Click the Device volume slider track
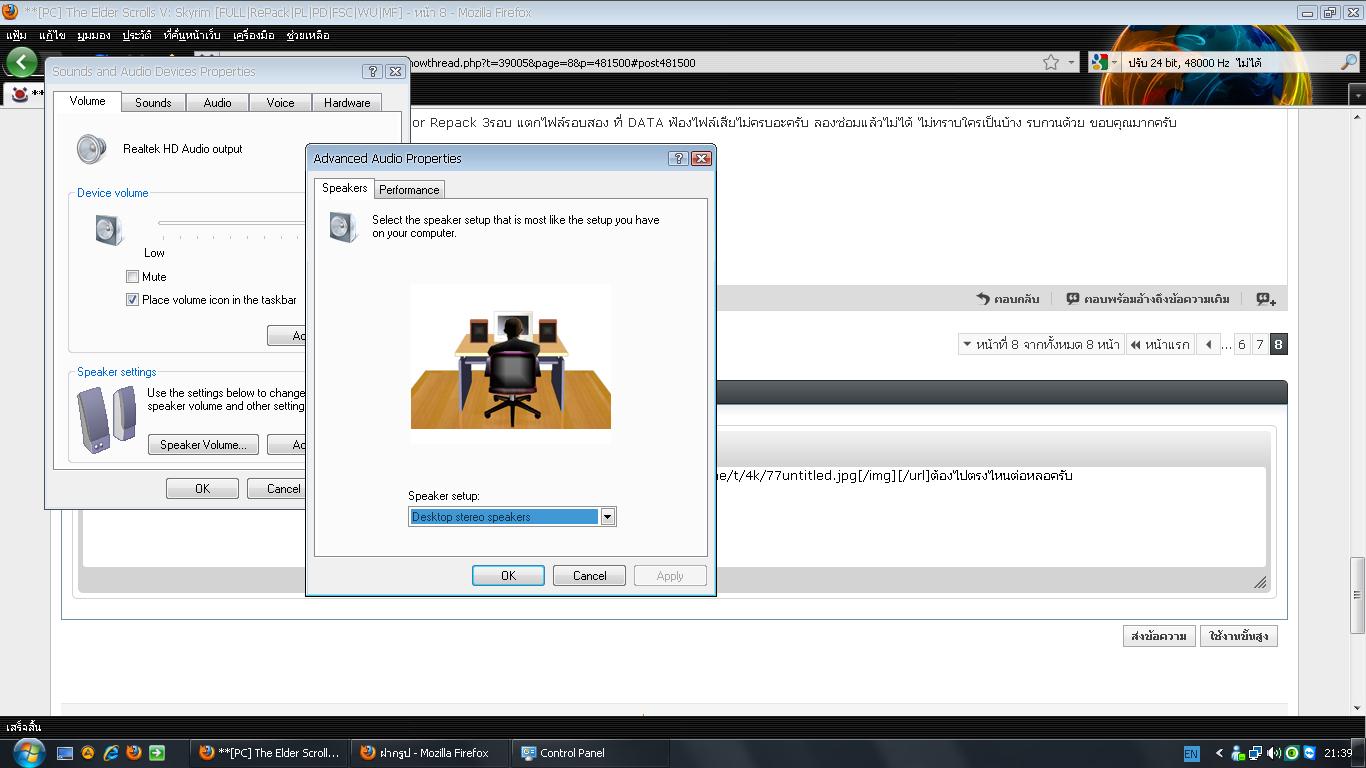This screenshot has height=768, width=1366. pyautogui.click(x=232, y=223)
